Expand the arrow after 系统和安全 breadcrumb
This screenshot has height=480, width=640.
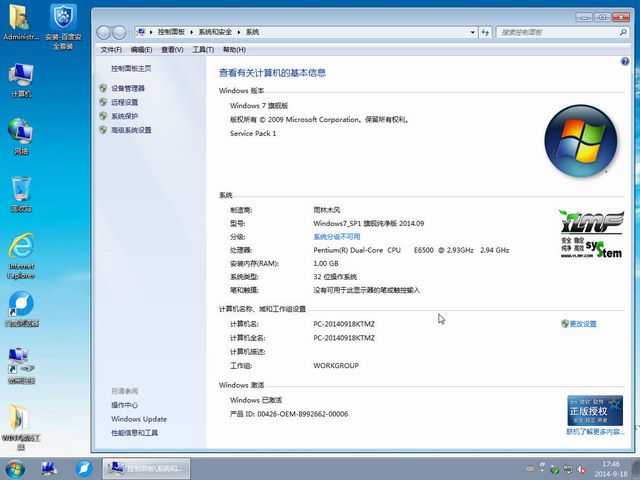pos(239,32)
